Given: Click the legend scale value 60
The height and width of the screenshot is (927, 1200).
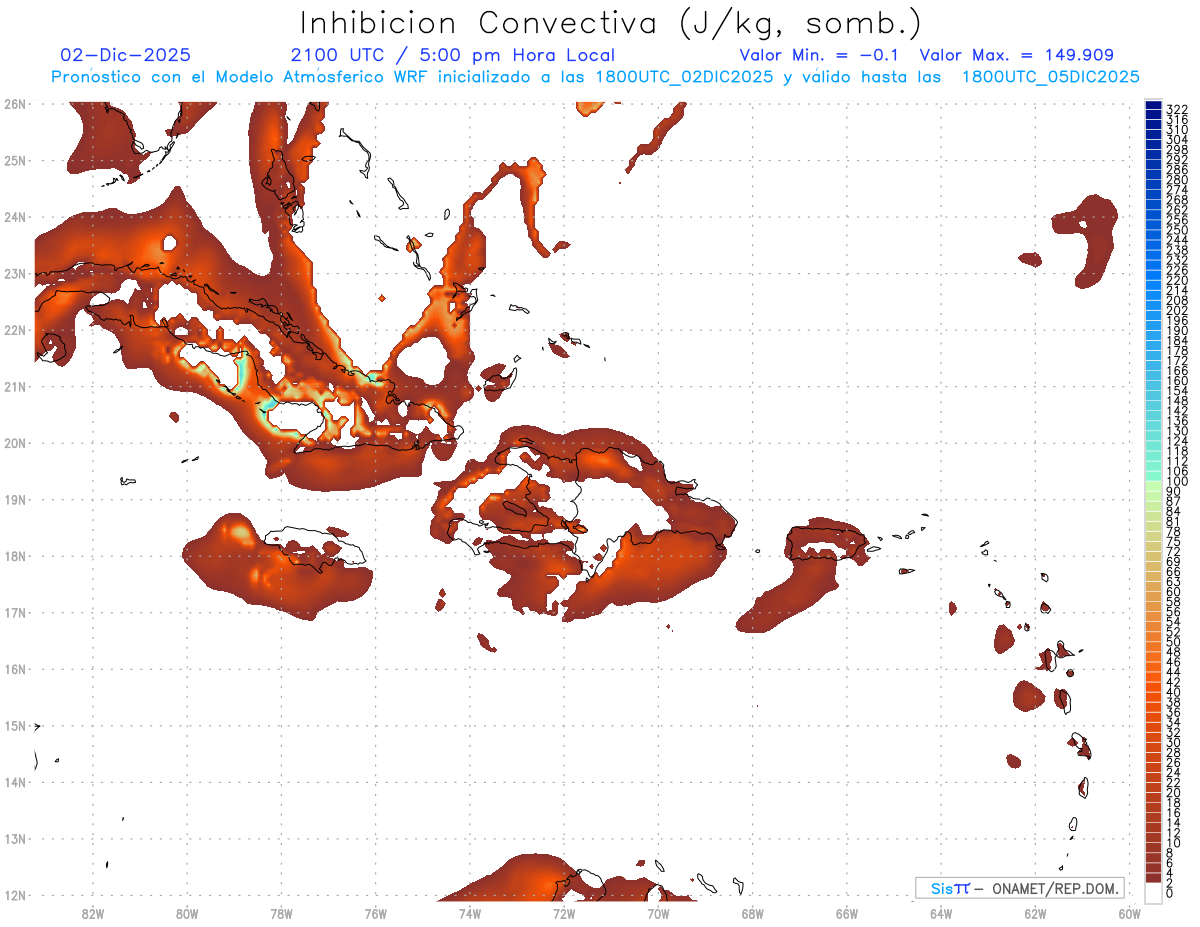Looking at the screenshot, I should 1174,592.
